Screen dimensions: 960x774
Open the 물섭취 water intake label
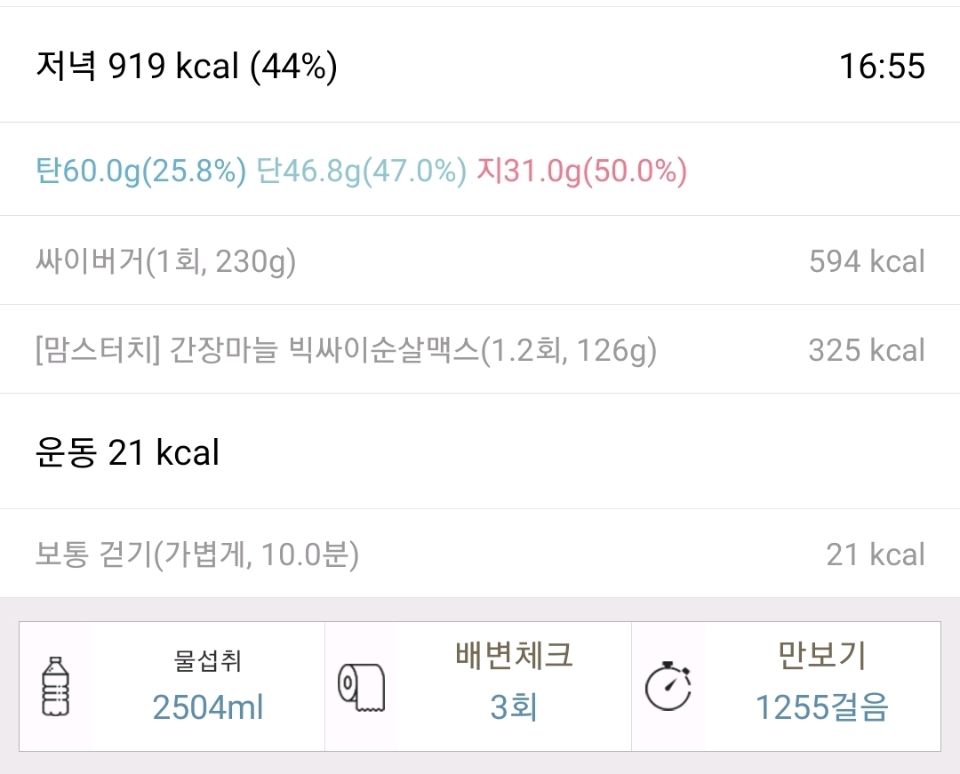pos(208,660)
